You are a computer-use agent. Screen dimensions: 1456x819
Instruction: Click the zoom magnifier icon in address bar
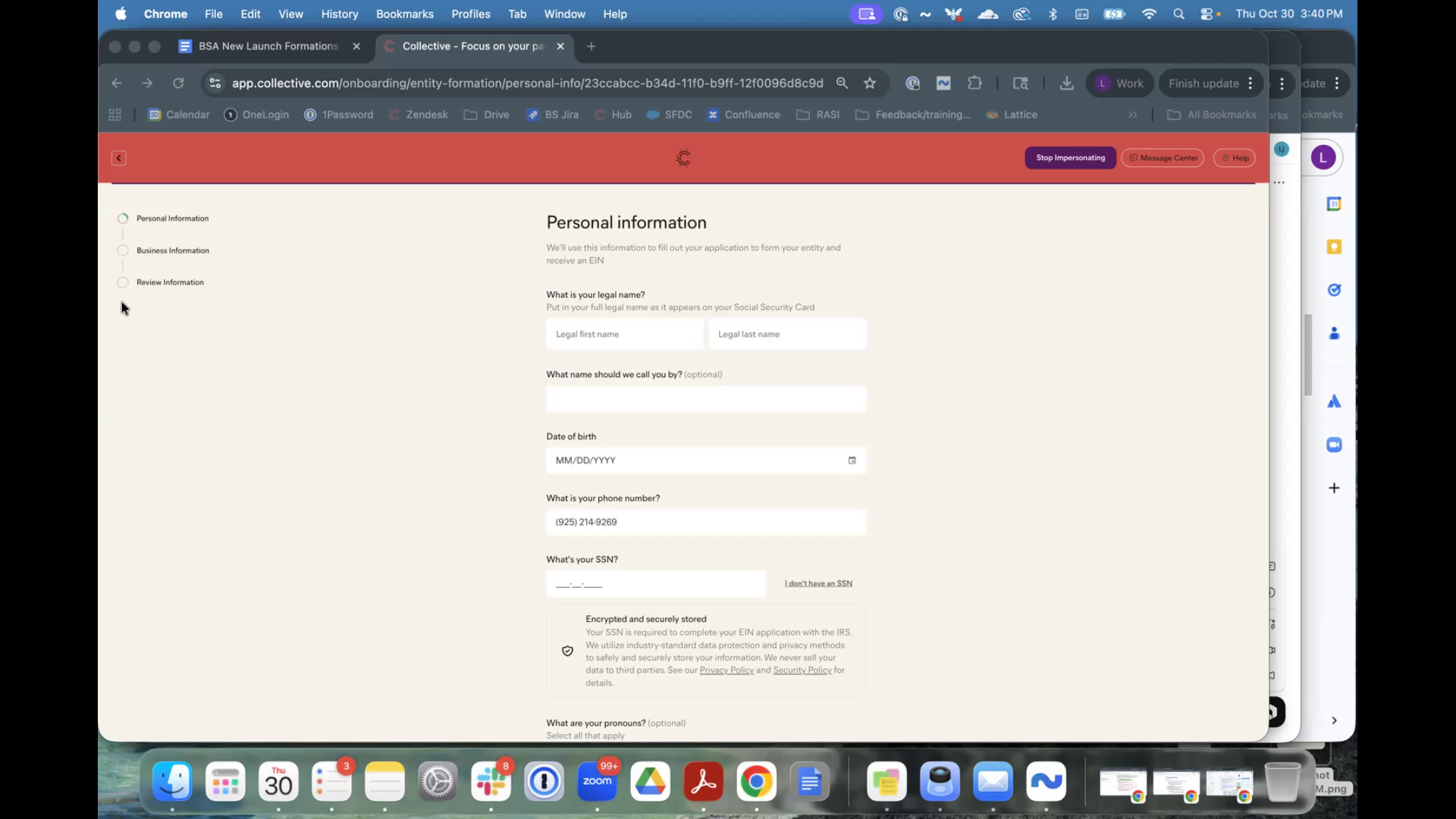(x=842, y=83)
